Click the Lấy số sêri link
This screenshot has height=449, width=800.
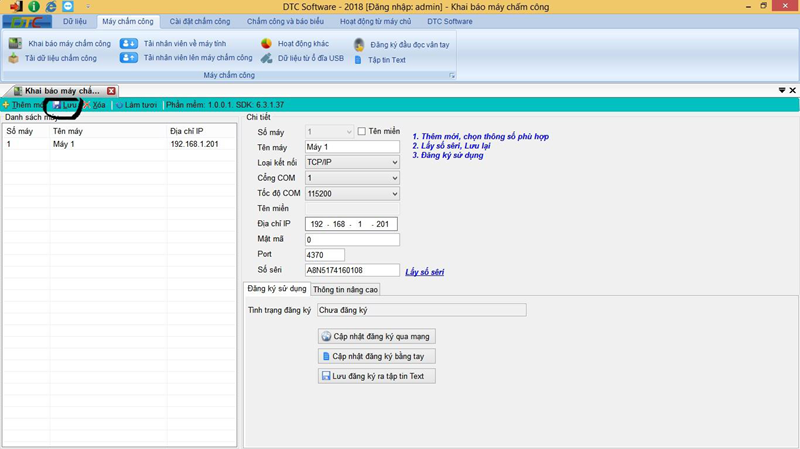point(424,271)
